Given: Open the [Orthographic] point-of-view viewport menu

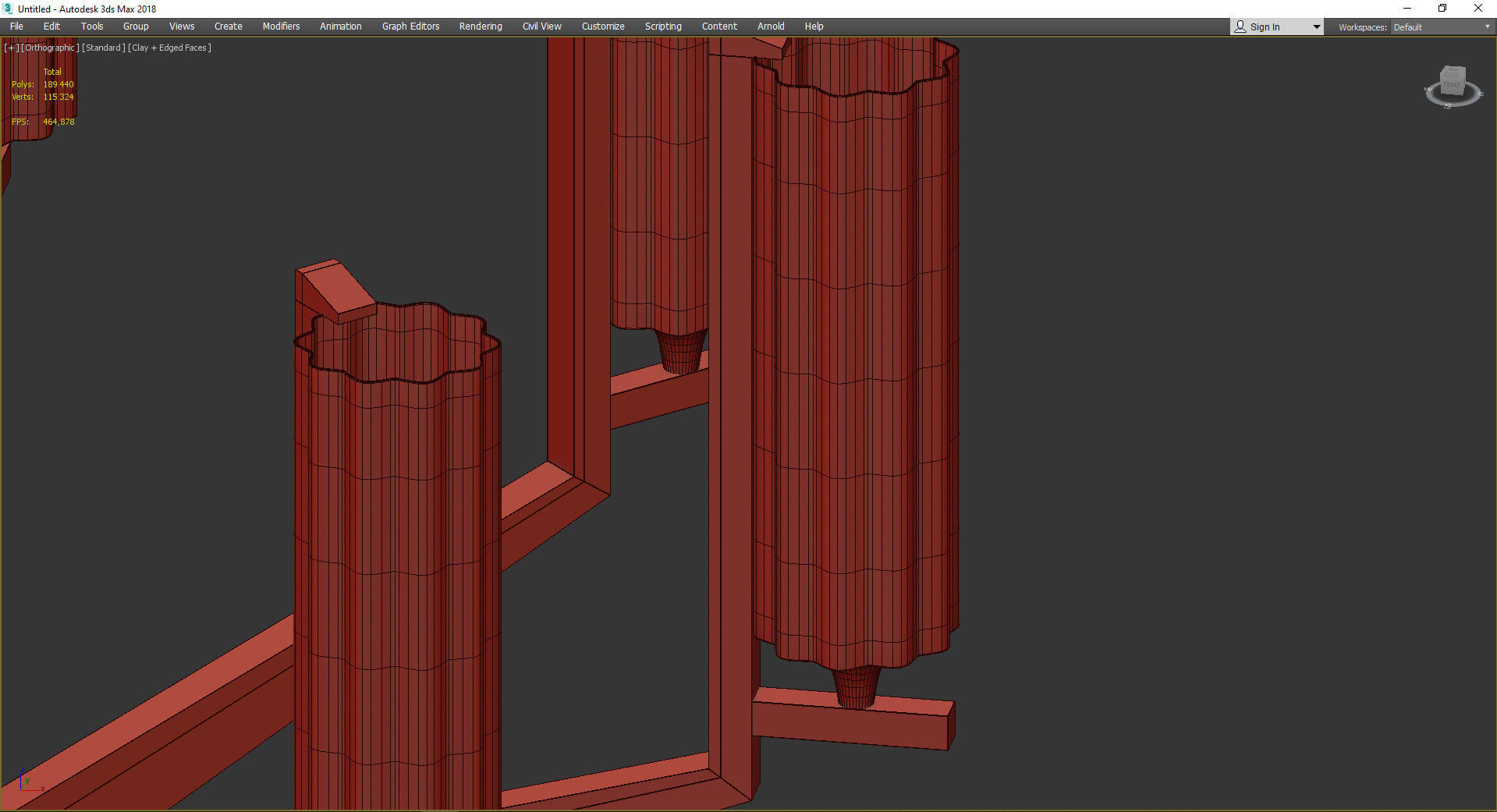Looking at the screenshot, I should [x=50, y=48].
